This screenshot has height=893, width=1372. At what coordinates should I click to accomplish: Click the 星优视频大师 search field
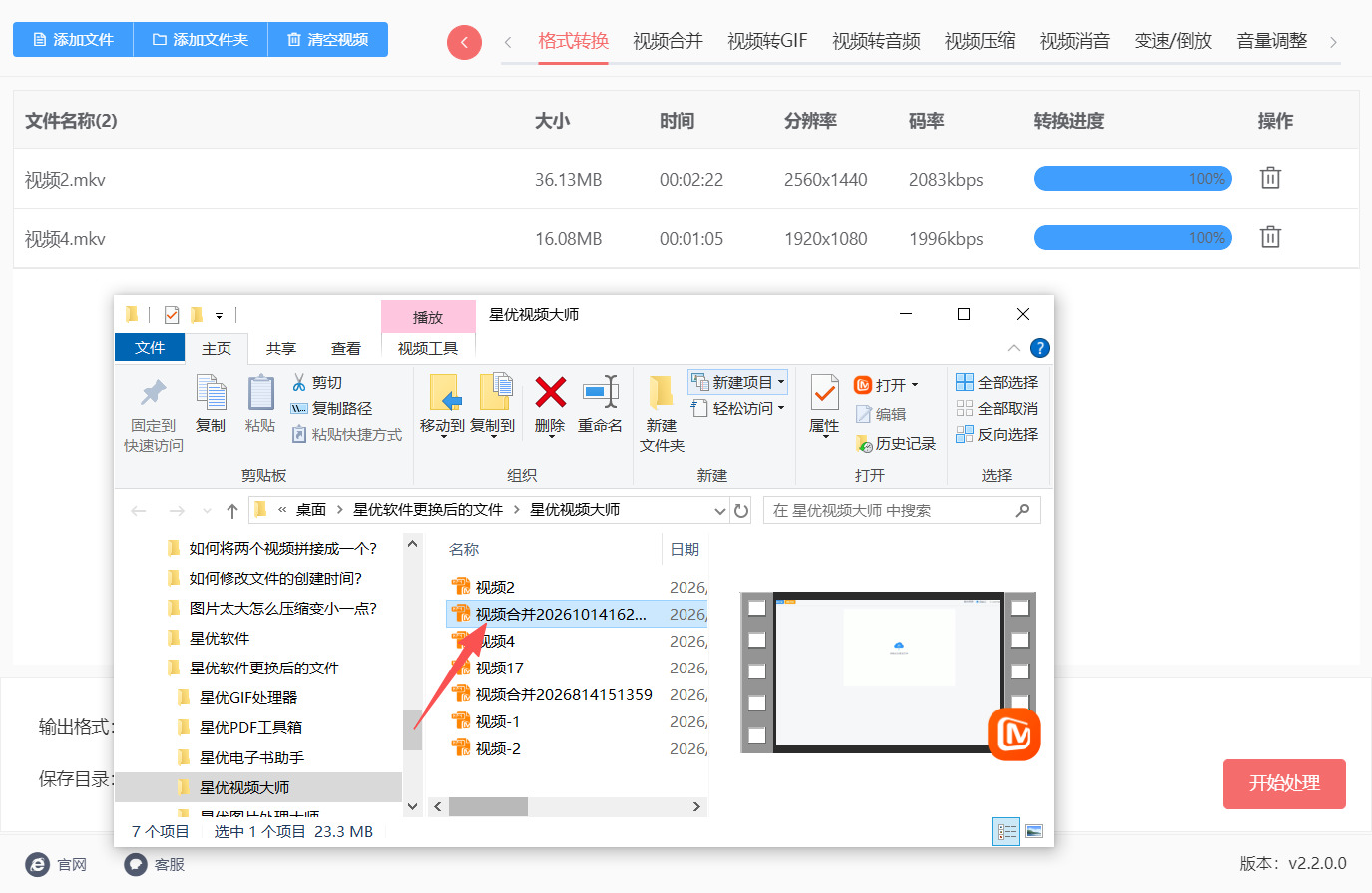point(901,510)
